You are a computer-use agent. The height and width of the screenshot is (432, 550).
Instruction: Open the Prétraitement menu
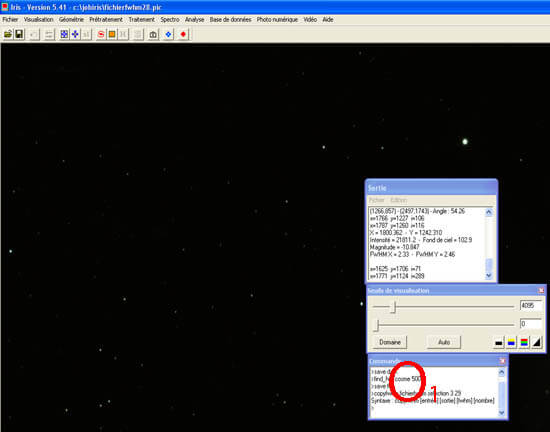coord(106,20)
